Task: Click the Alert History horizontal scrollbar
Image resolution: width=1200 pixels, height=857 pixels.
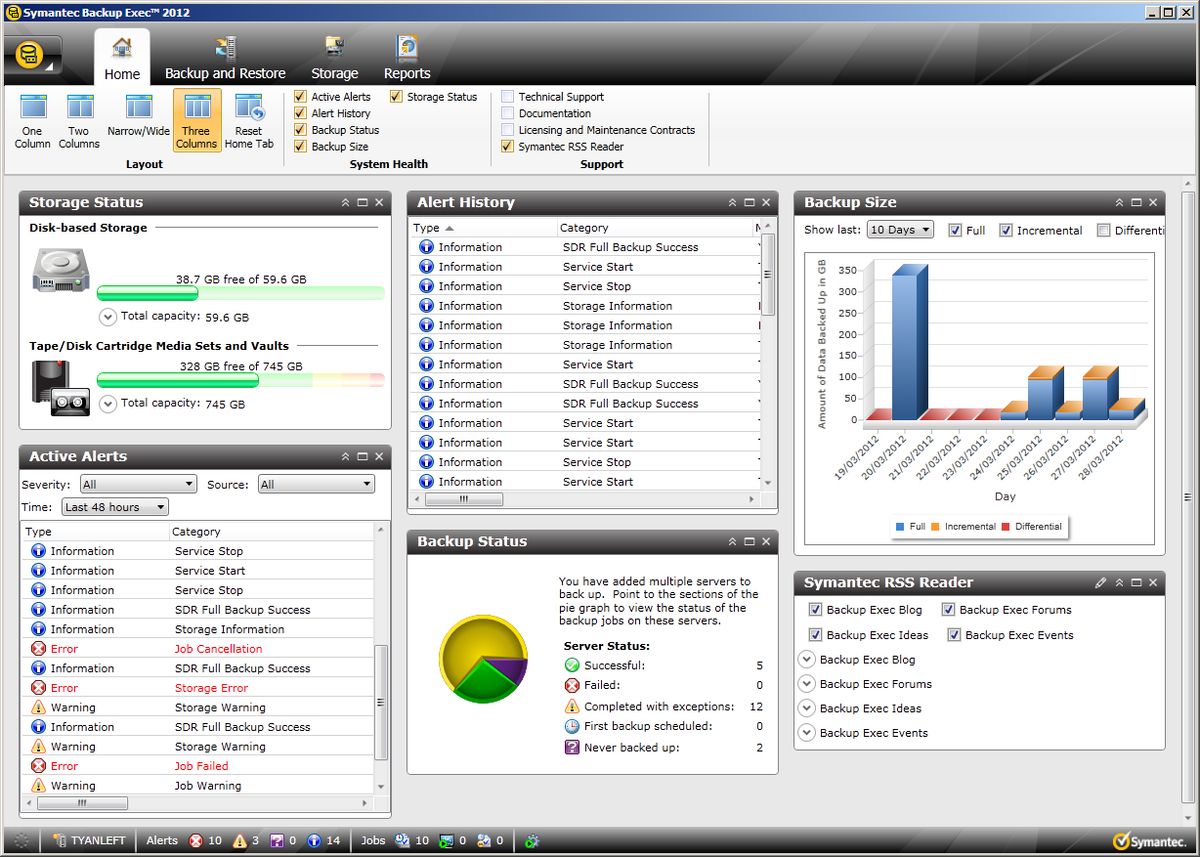Action: point(465,498)
